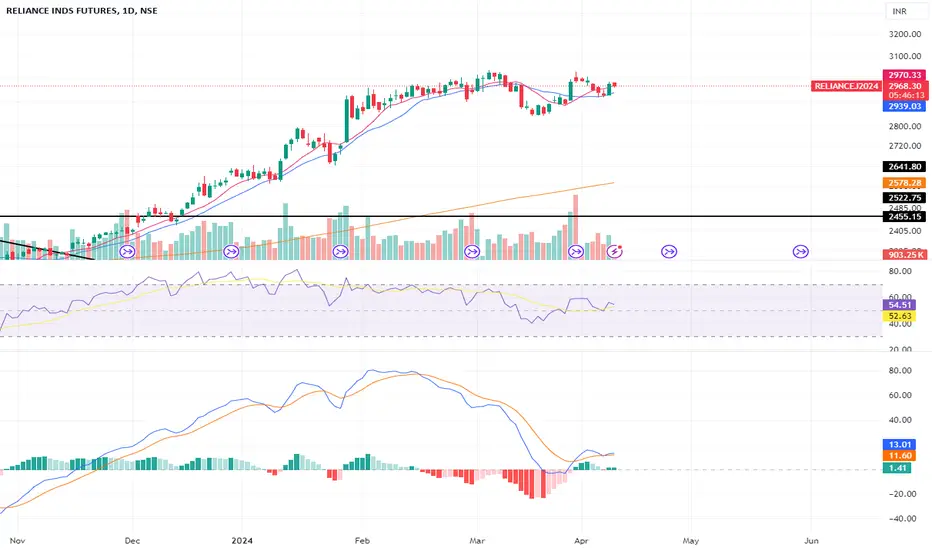The image size is (932, 550).
Task: Click the 60.00 label on the MACD scale
Action: point(900,395)
